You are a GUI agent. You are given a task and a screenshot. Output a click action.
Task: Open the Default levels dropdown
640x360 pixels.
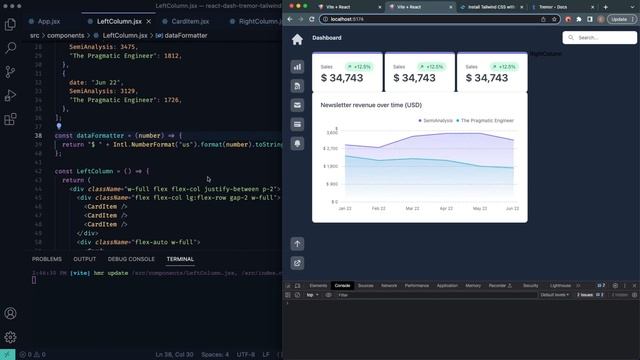coord(554,295)
